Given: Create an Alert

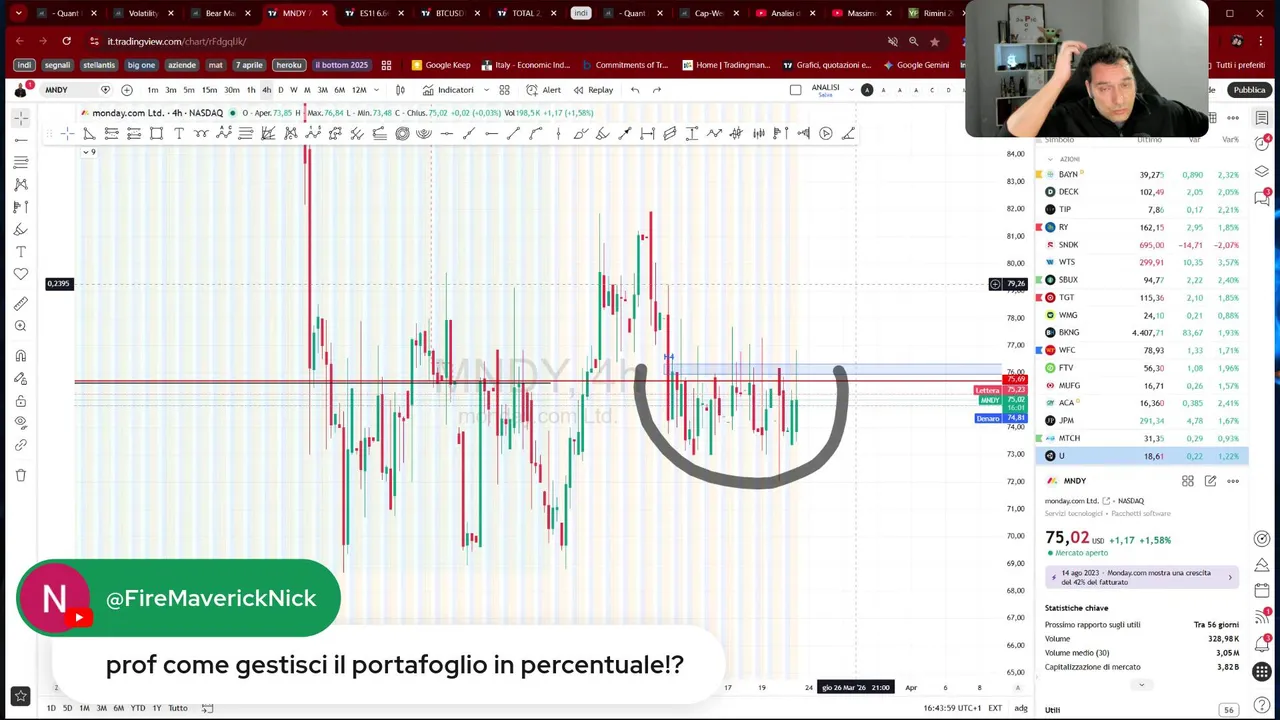Looking at the screenshot, I should coord(544,90).
